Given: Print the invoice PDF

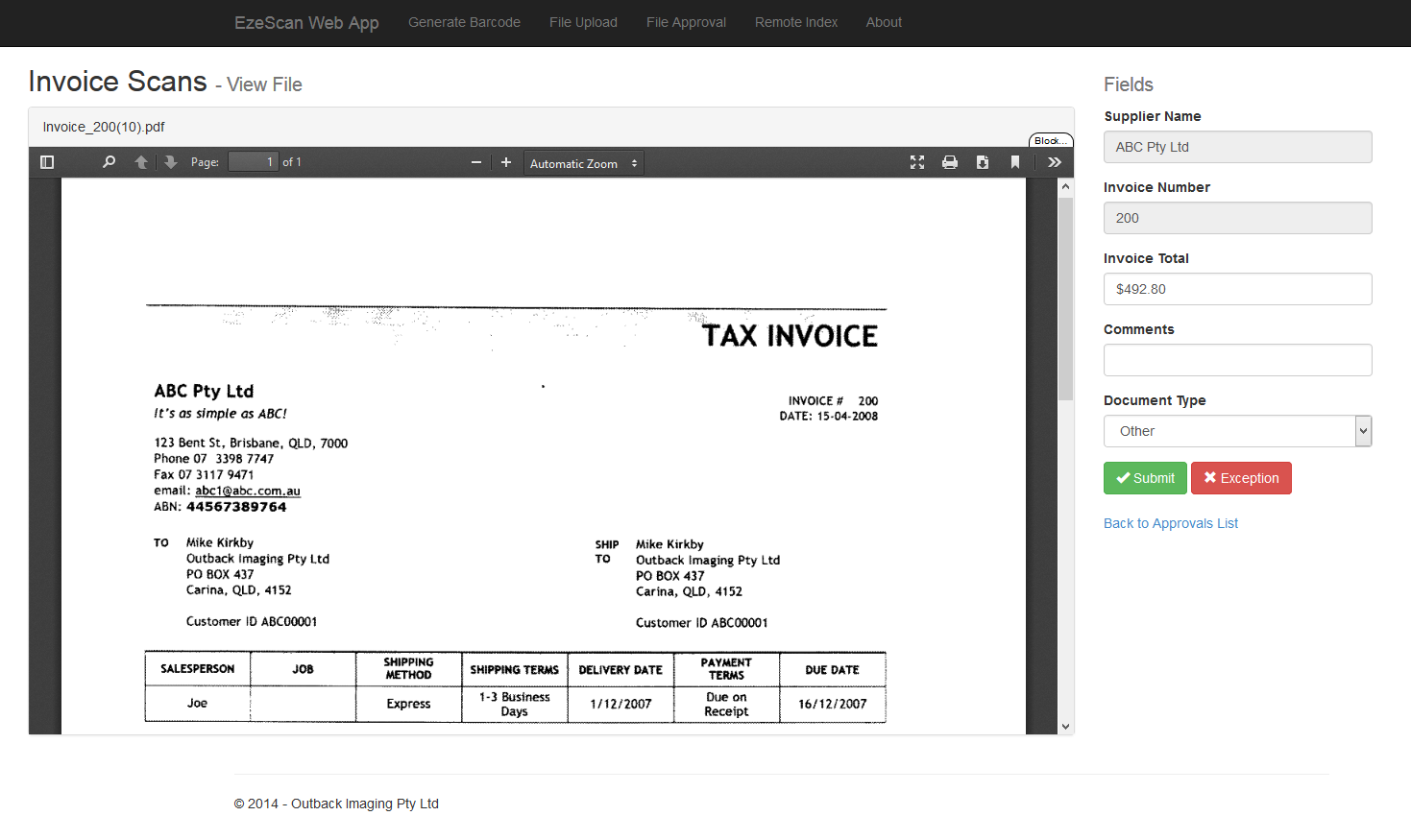Looking at the screenshot, I should point(950,162).
